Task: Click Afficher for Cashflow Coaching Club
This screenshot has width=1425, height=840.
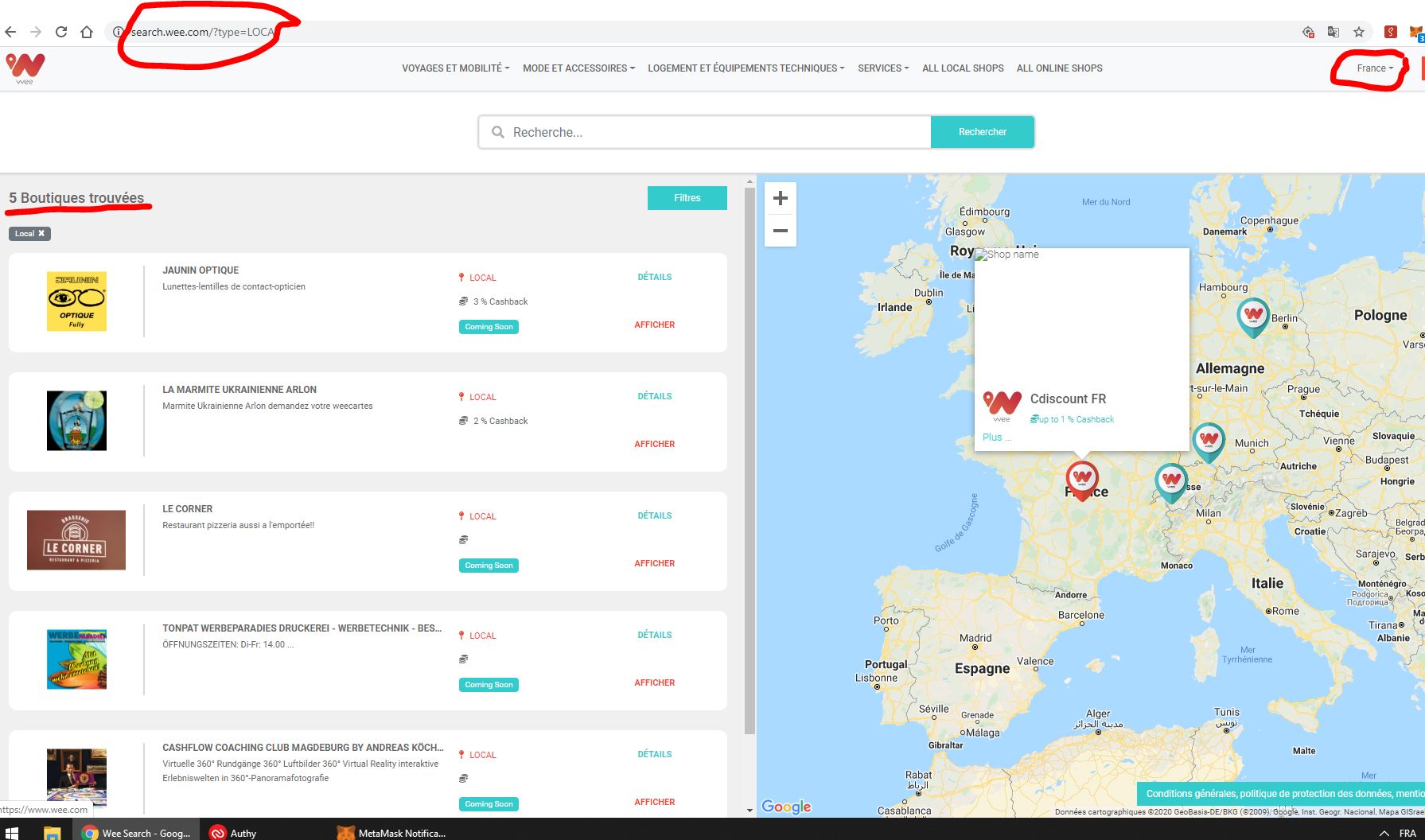Action: (x=655, y=802)
